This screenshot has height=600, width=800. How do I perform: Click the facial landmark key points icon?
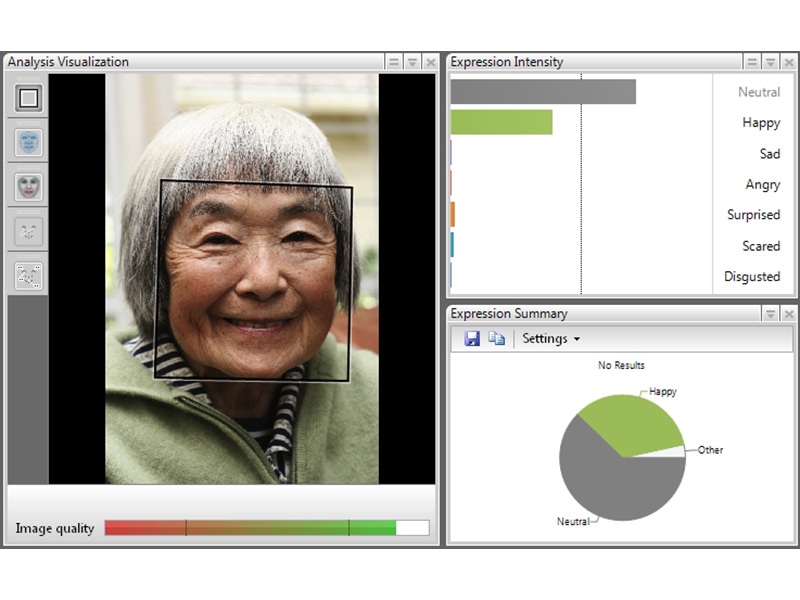click(x=28, y=275)
